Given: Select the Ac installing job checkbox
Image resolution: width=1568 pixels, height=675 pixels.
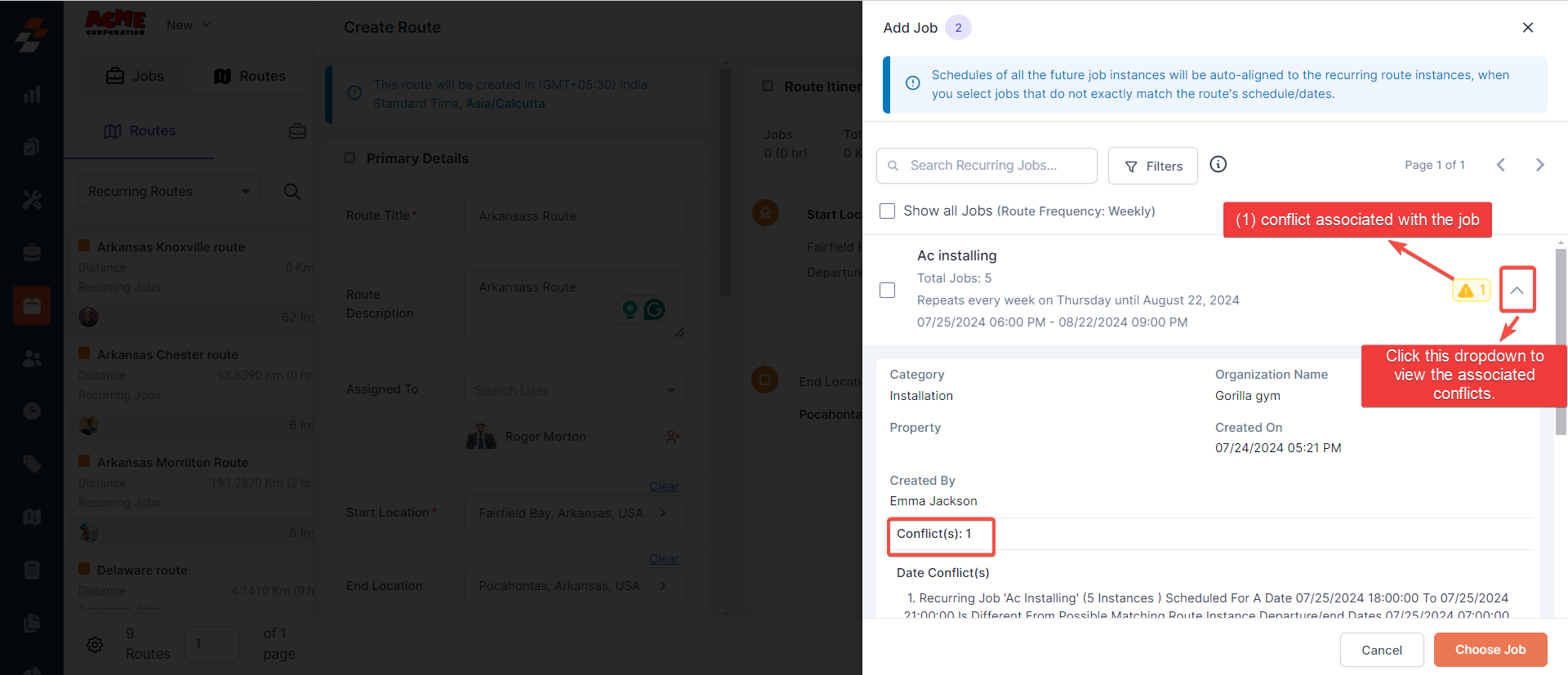Looking at the screenshot, I should click(887, 290).
